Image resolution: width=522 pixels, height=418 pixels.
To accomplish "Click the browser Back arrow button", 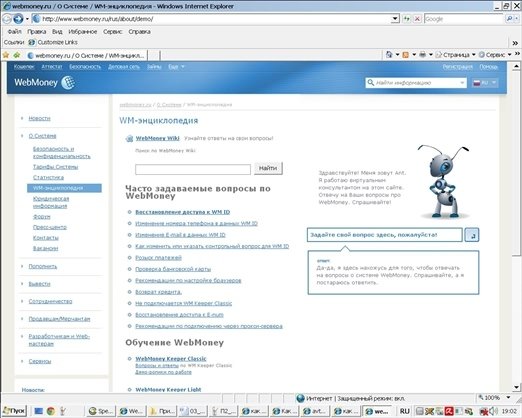I will (6, 19).
